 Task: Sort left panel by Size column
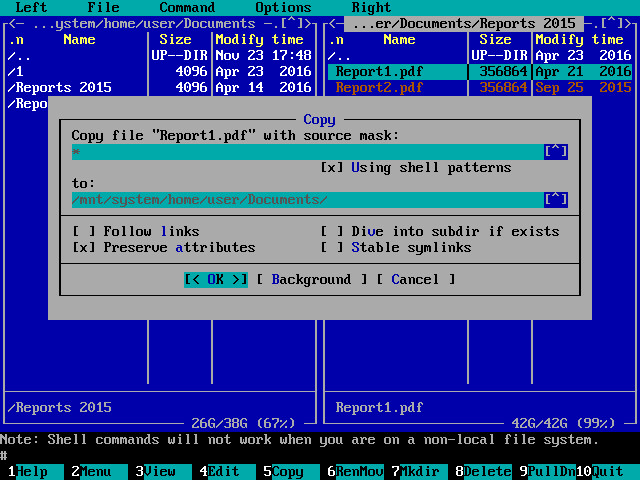click(x=175, y=40)
